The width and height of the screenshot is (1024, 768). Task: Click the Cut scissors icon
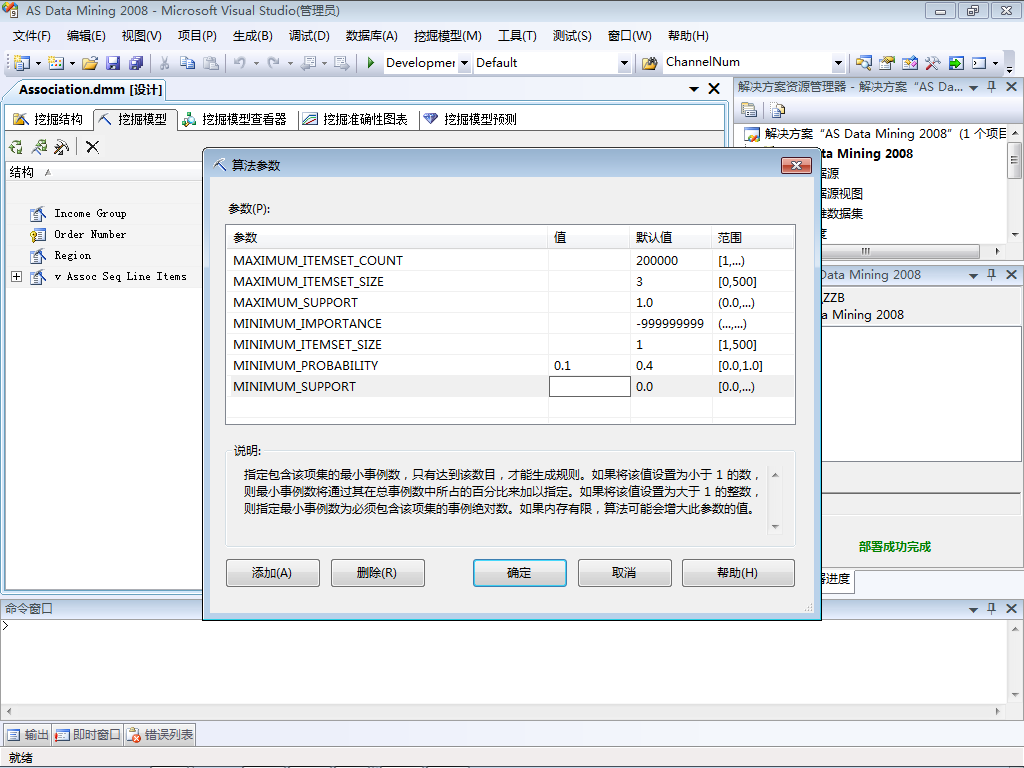165,63
